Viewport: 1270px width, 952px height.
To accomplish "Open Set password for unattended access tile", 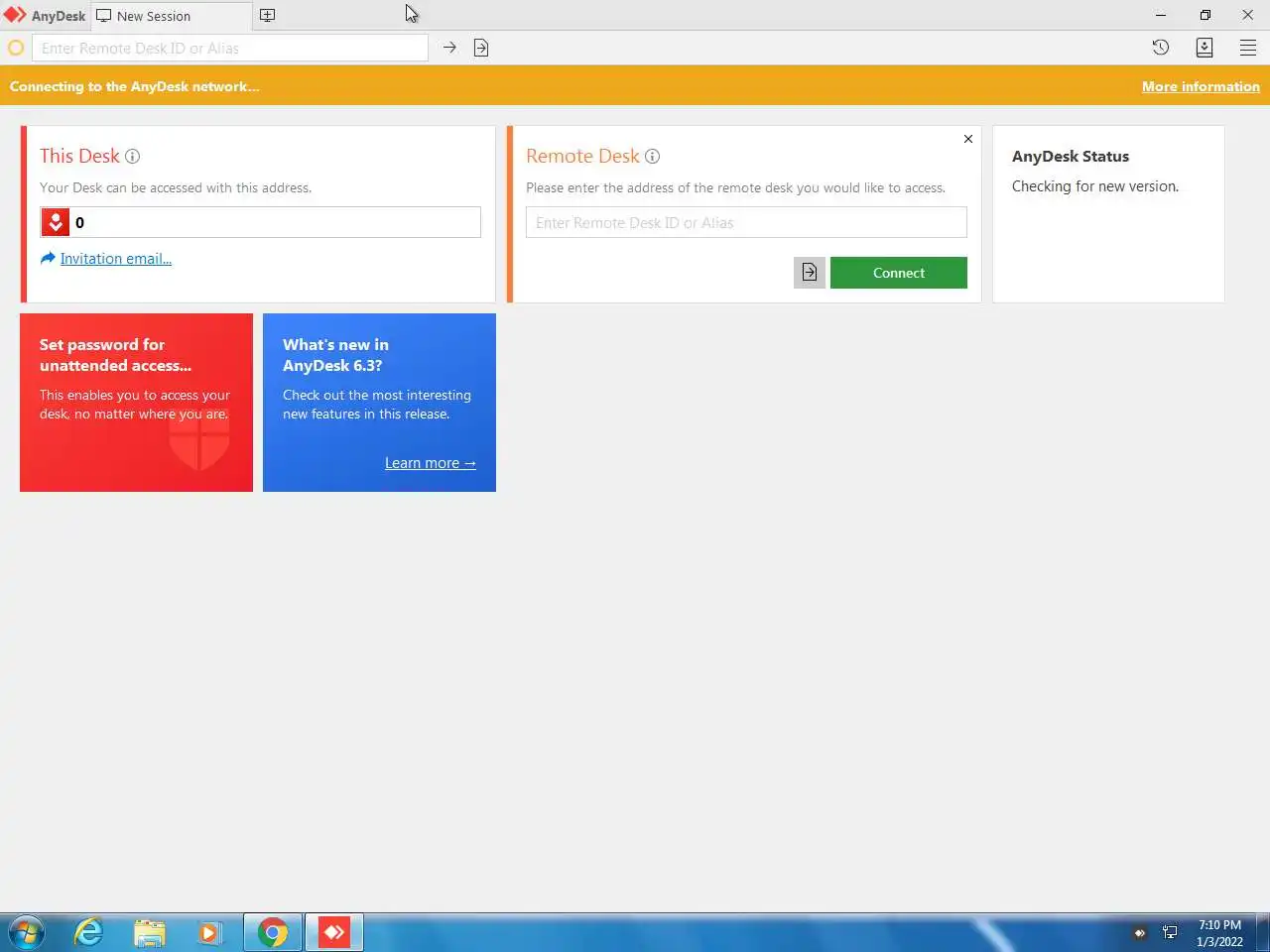I will click(x=136, y=403).
